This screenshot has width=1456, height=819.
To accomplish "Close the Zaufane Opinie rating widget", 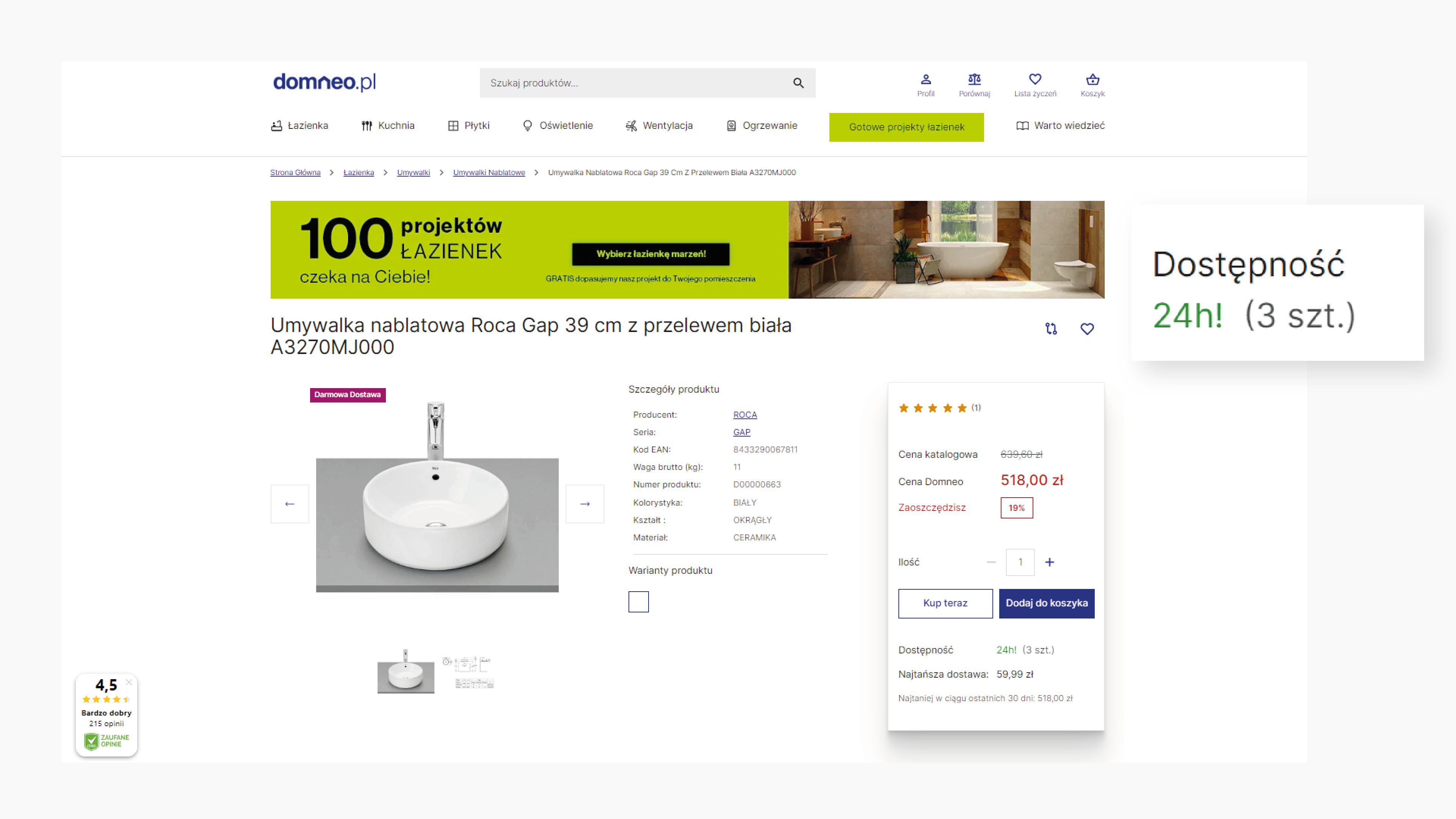I will coord(129,682).
